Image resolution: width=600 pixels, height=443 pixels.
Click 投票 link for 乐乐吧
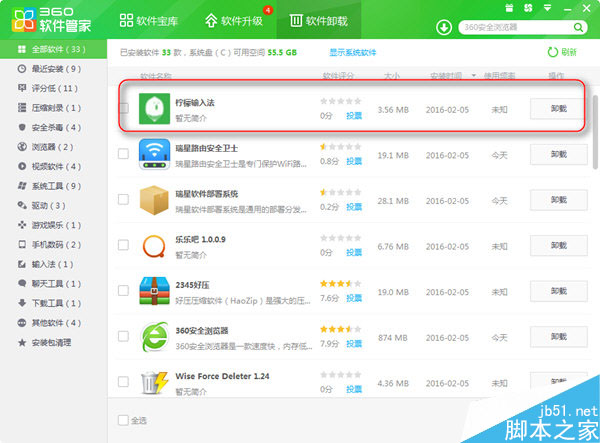354,252
